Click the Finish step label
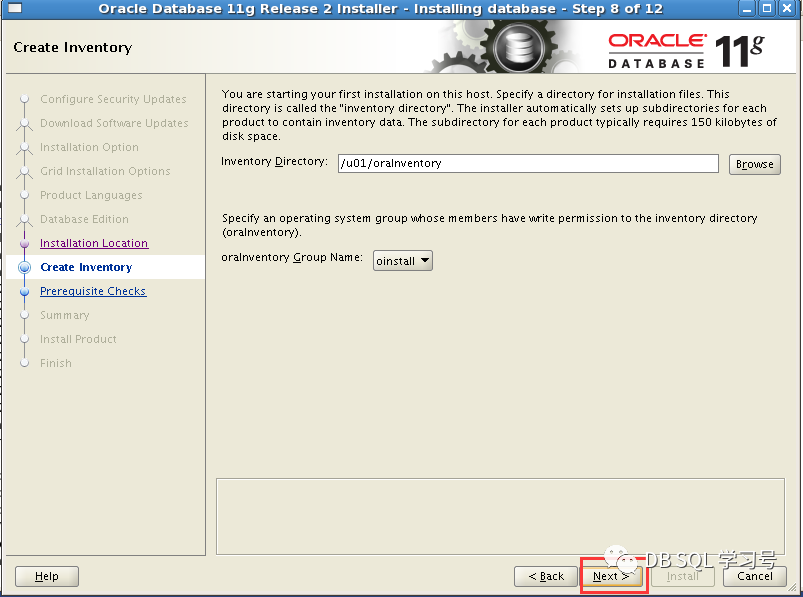 (56, 363)
